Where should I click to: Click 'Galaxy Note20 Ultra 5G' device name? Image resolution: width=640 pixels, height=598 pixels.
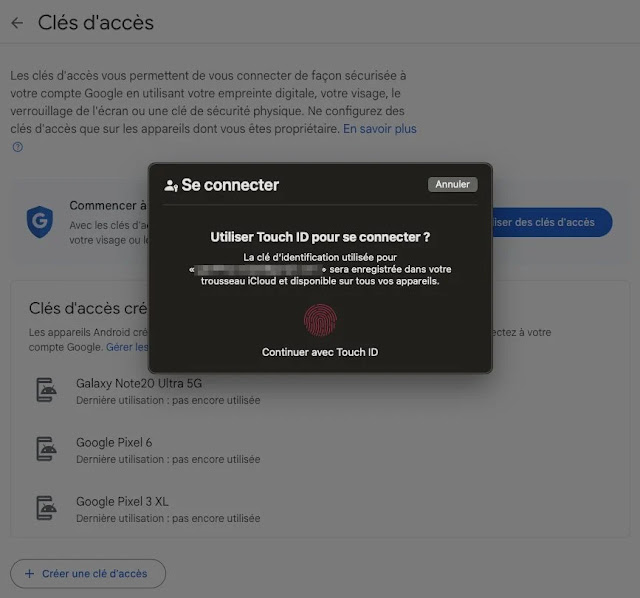coord(139,383)
